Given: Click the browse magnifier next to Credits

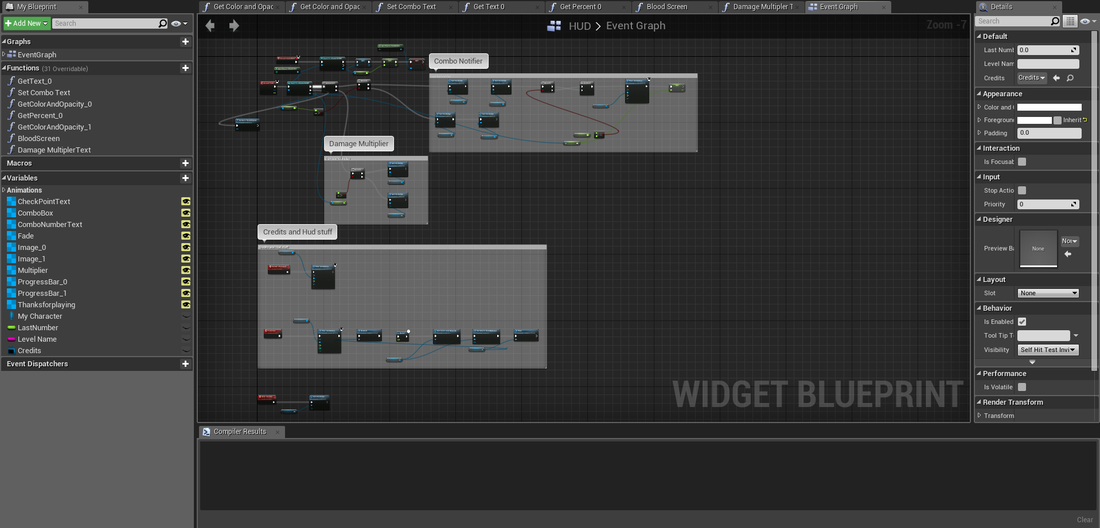Looking at the screenshot, I should (x=1070, y=78).
